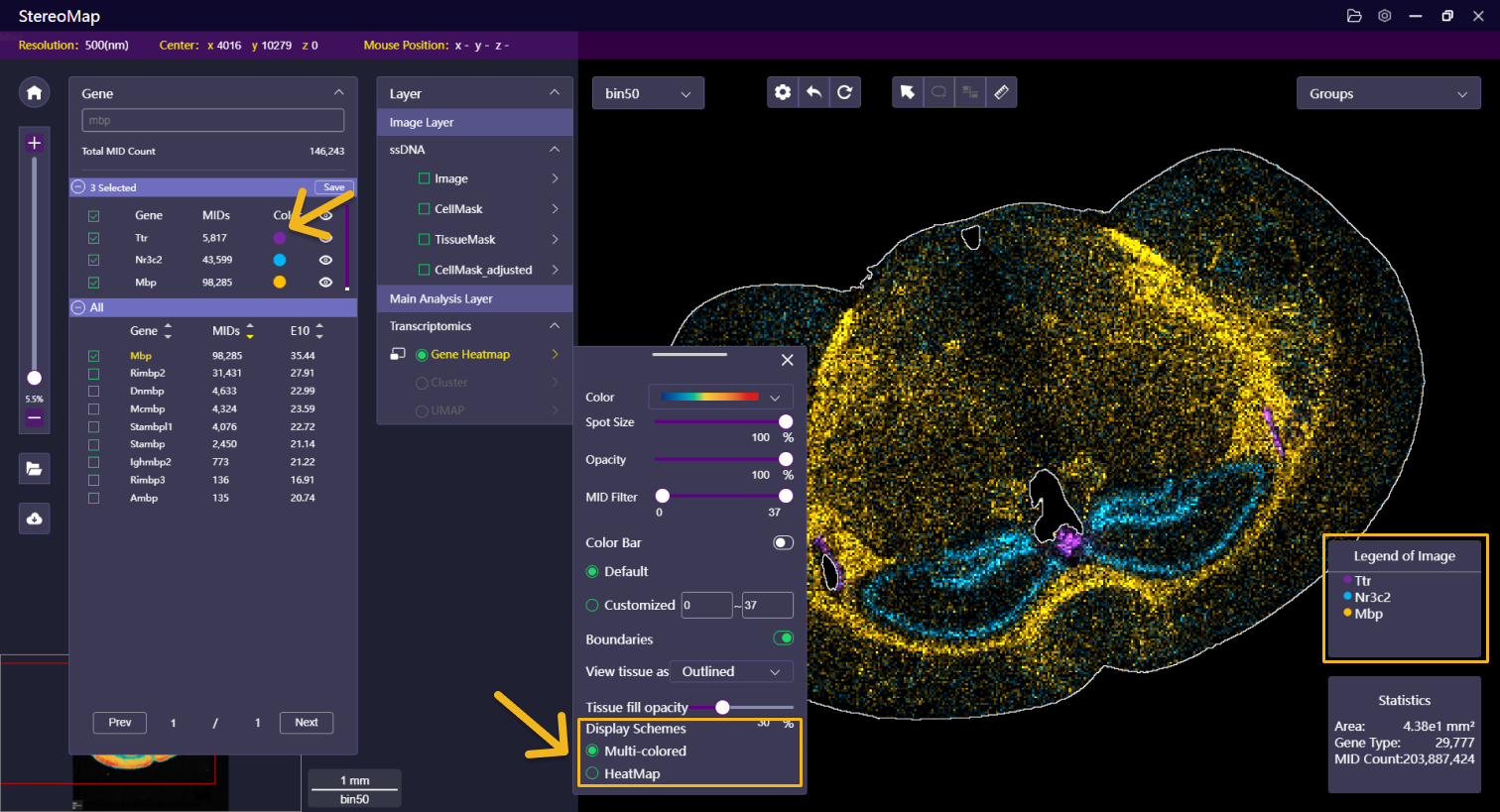The width and height of the screenshot is (1500, 812).
Task: Turn on the Color Bar toggle
Action: [783, 542]
